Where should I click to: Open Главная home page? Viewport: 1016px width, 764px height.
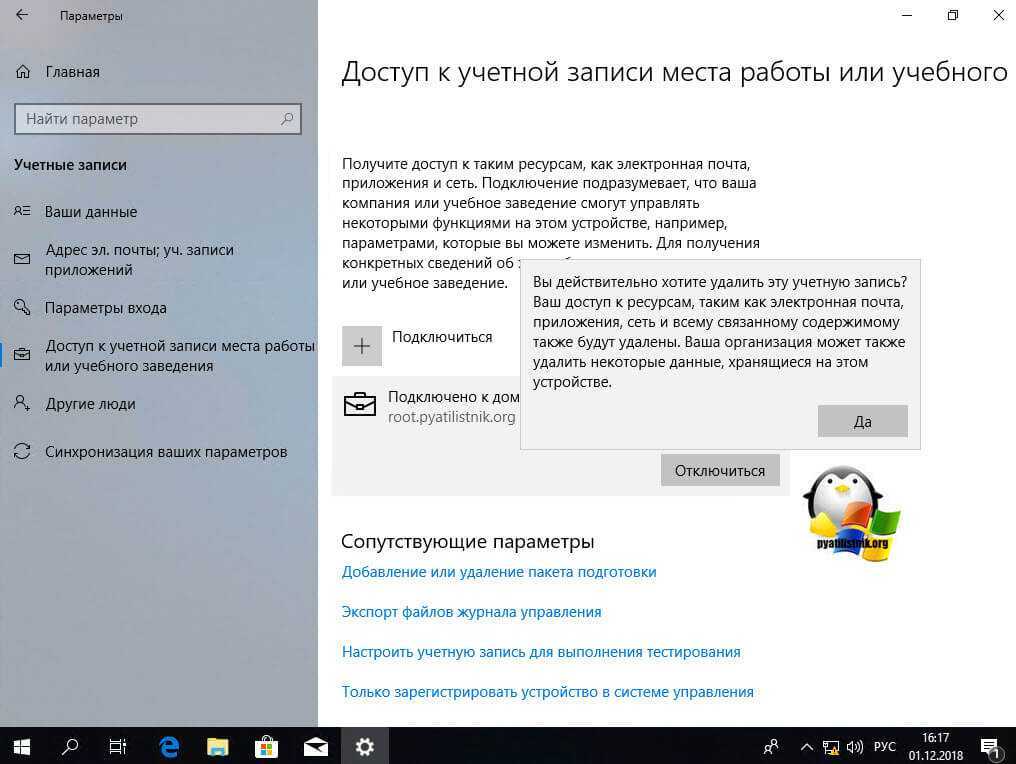(x=72, y=72)
